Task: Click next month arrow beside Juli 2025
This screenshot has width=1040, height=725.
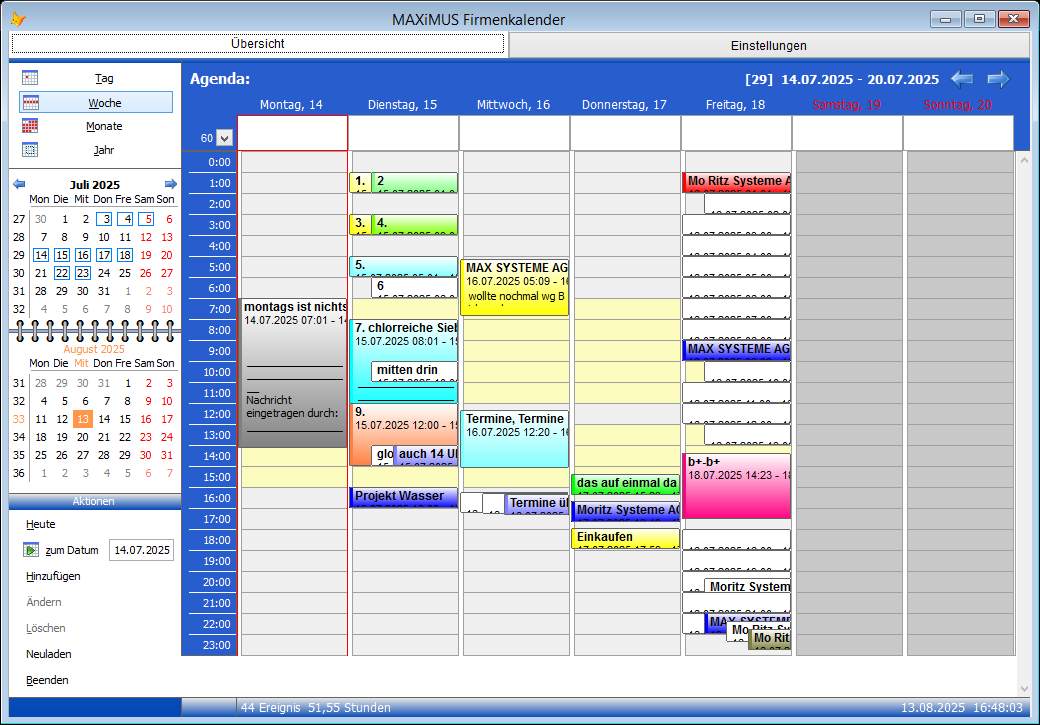Action: tap(171, 184)
